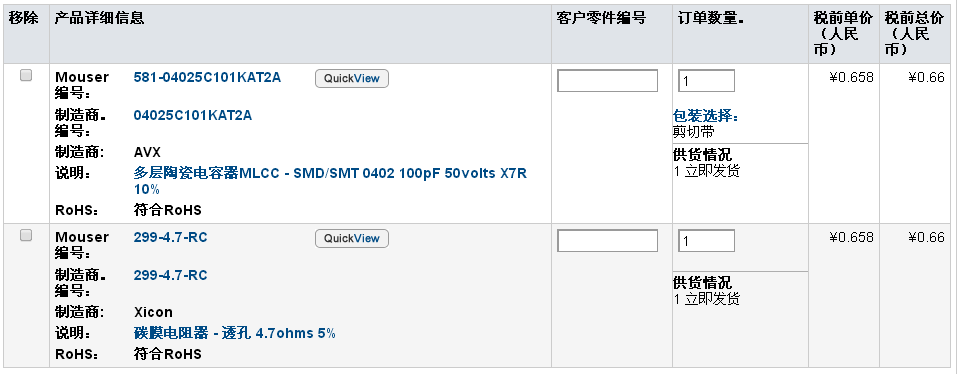Click the 订单数量 column header

point(711,18)
